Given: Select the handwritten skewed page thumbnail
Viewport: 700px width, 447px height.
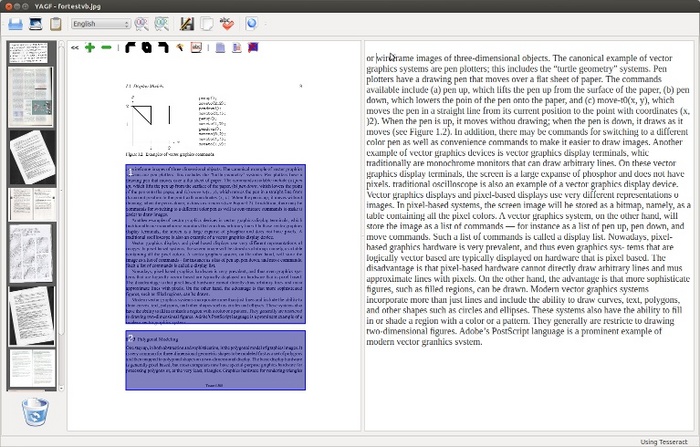Looking at the screenshot, I should 32,316.
